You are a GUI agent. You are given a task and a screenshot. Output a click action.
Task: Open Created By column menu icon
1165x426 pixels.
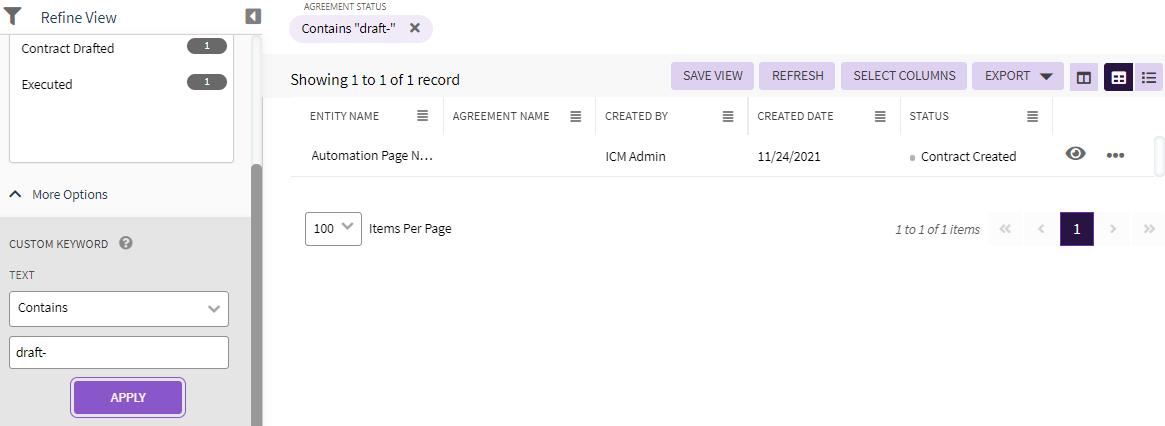click(x=728, y=117)
